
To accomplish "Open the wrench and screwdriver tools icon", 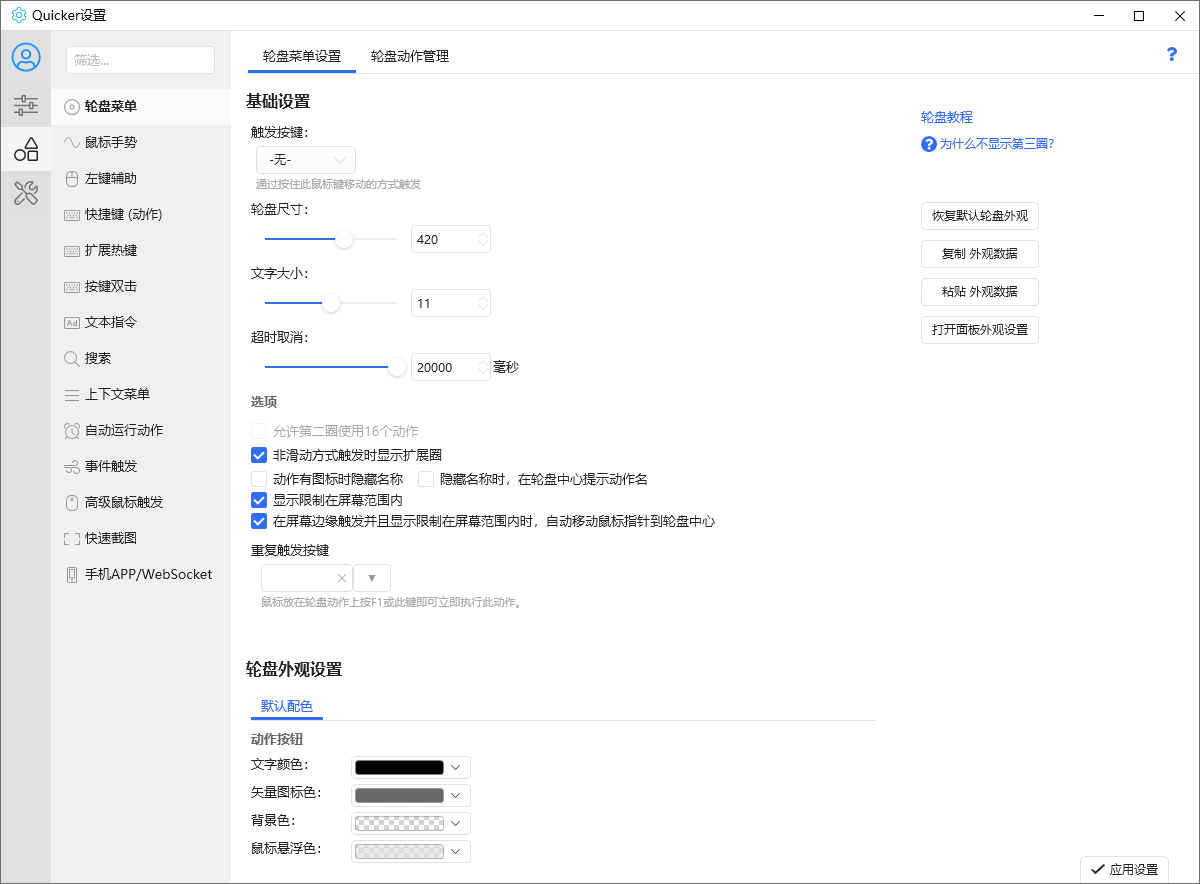I will click(x=26, y=193).
